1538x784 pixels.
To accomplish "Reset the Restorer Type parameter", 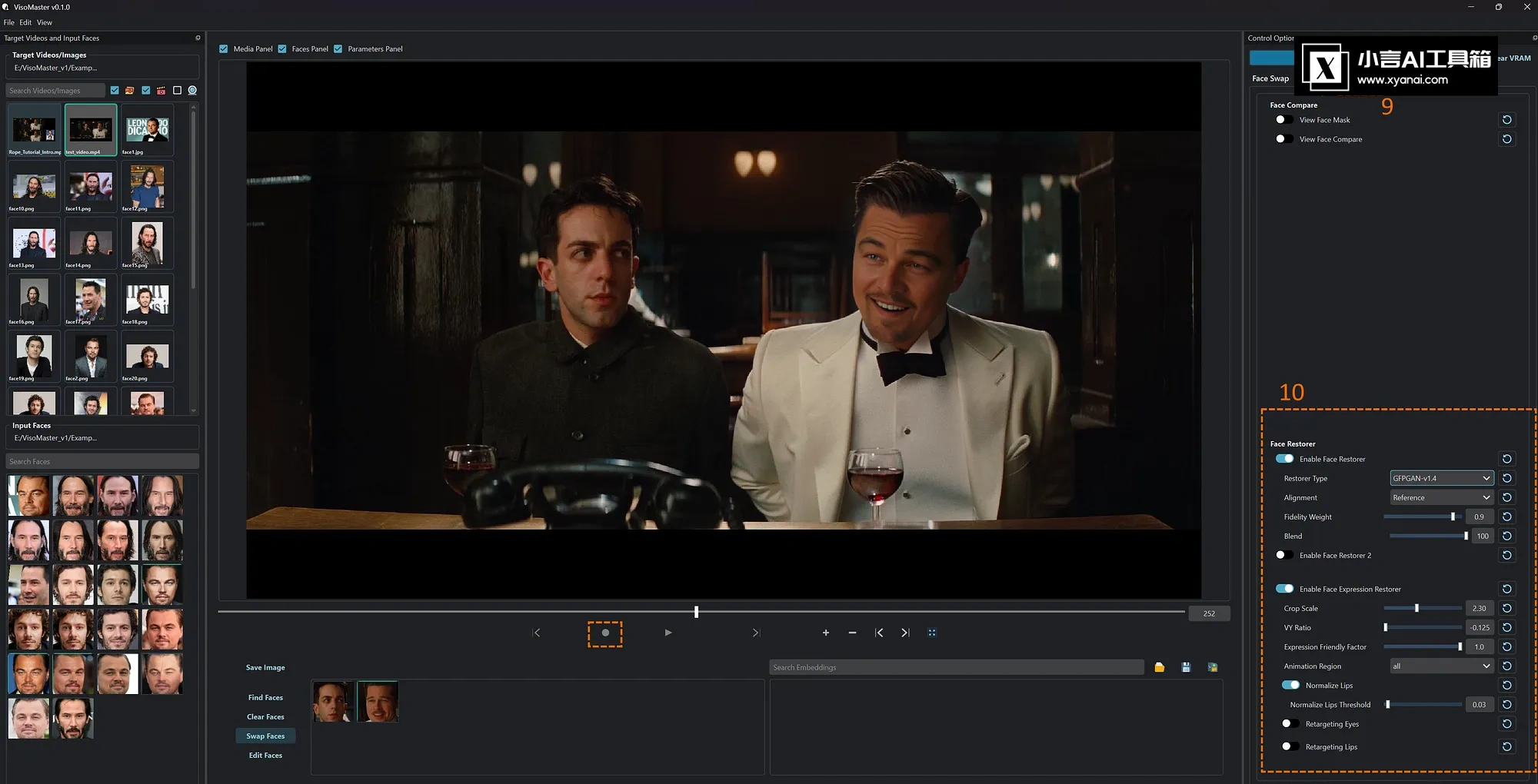I will coord(1507,478).
